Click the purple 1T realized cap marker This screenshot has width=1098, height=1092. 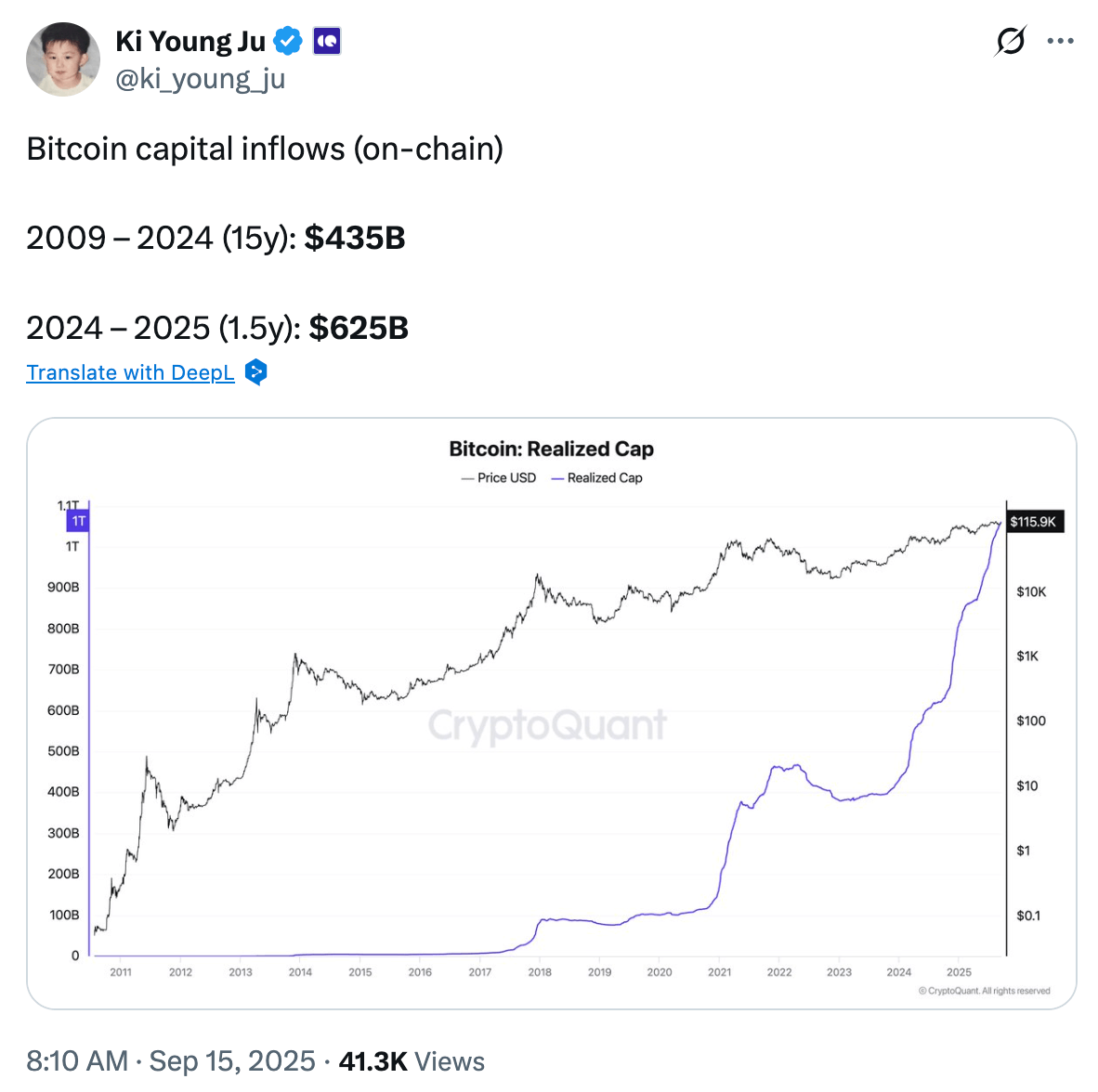pos(78,521)
